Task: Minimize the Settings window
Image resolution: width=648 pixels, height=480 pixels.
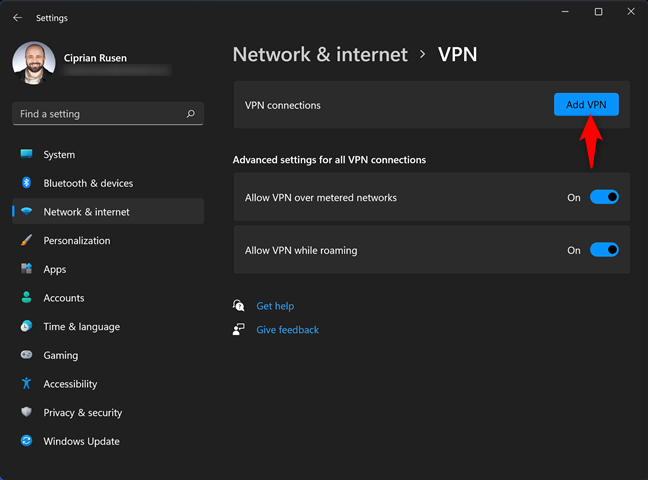Action: coord(565,12)
